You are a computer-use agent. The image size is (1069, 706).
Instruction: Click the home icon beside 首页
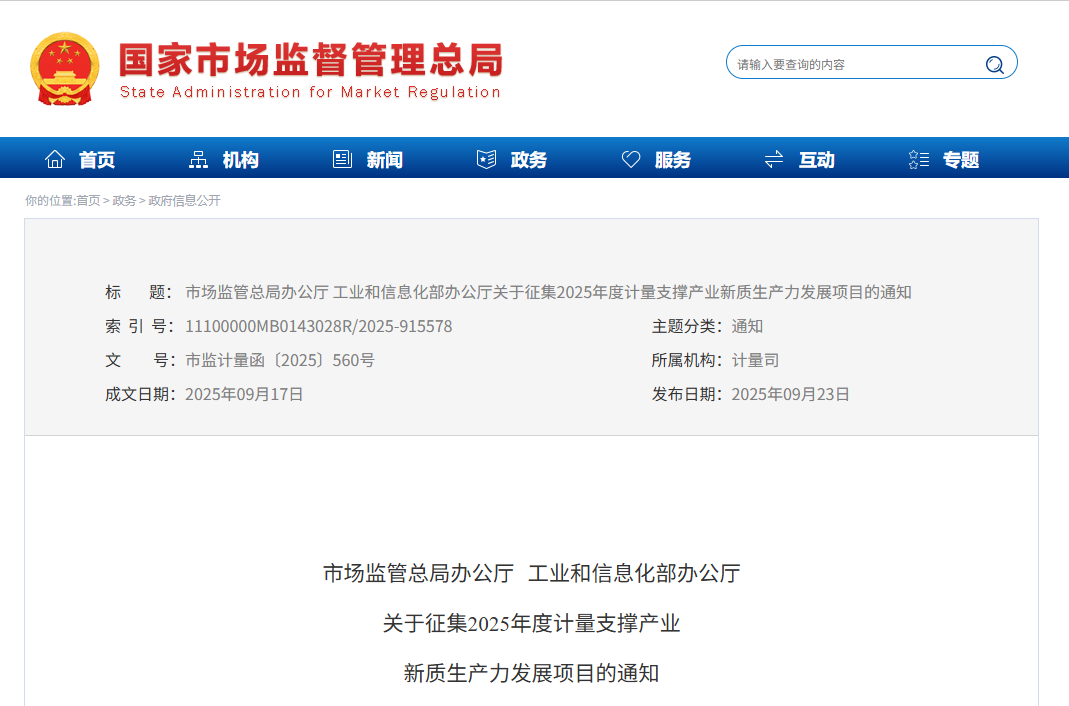point(55,158)
